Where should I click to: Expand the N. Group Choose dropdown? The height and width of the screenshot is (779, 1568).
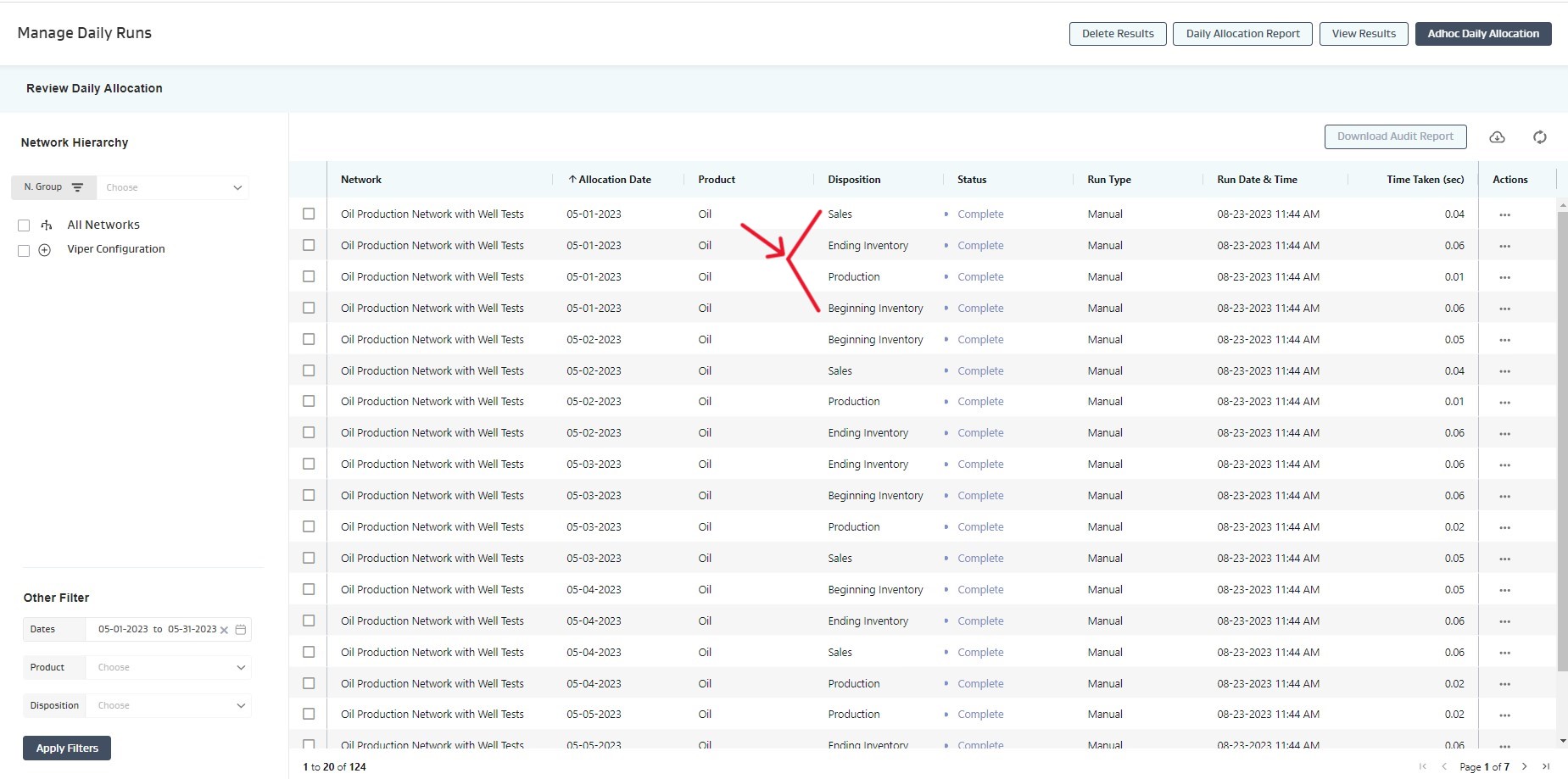[x=173, y=187]
